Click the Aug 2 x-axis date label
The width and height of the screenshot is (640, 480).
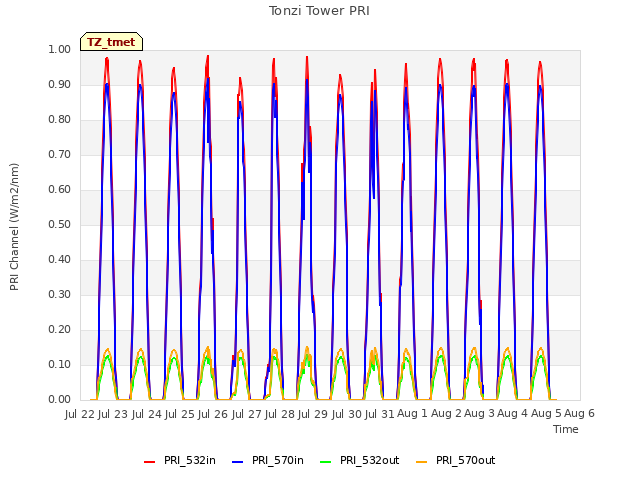tap(447, 414)
